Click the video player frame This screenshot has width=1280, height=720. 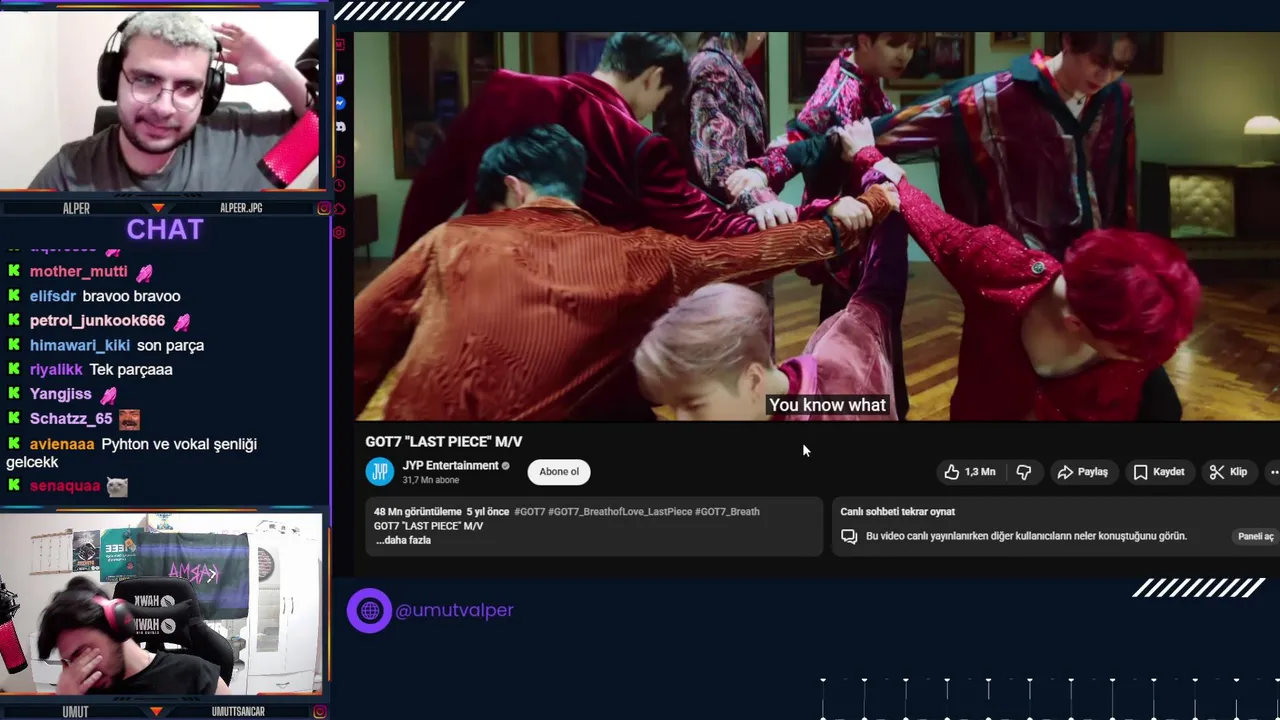817,226
